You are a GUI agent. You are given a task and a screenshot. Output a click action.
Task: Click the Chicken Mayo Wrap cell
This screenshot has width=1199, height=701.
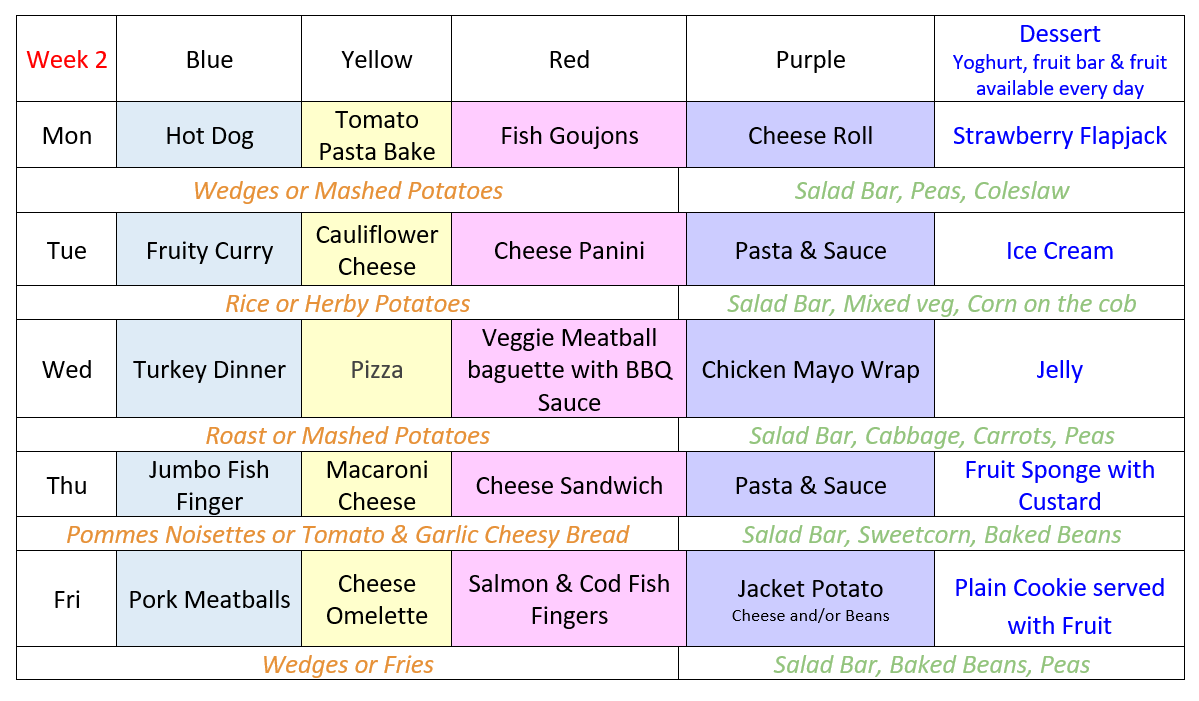(810, 369)
